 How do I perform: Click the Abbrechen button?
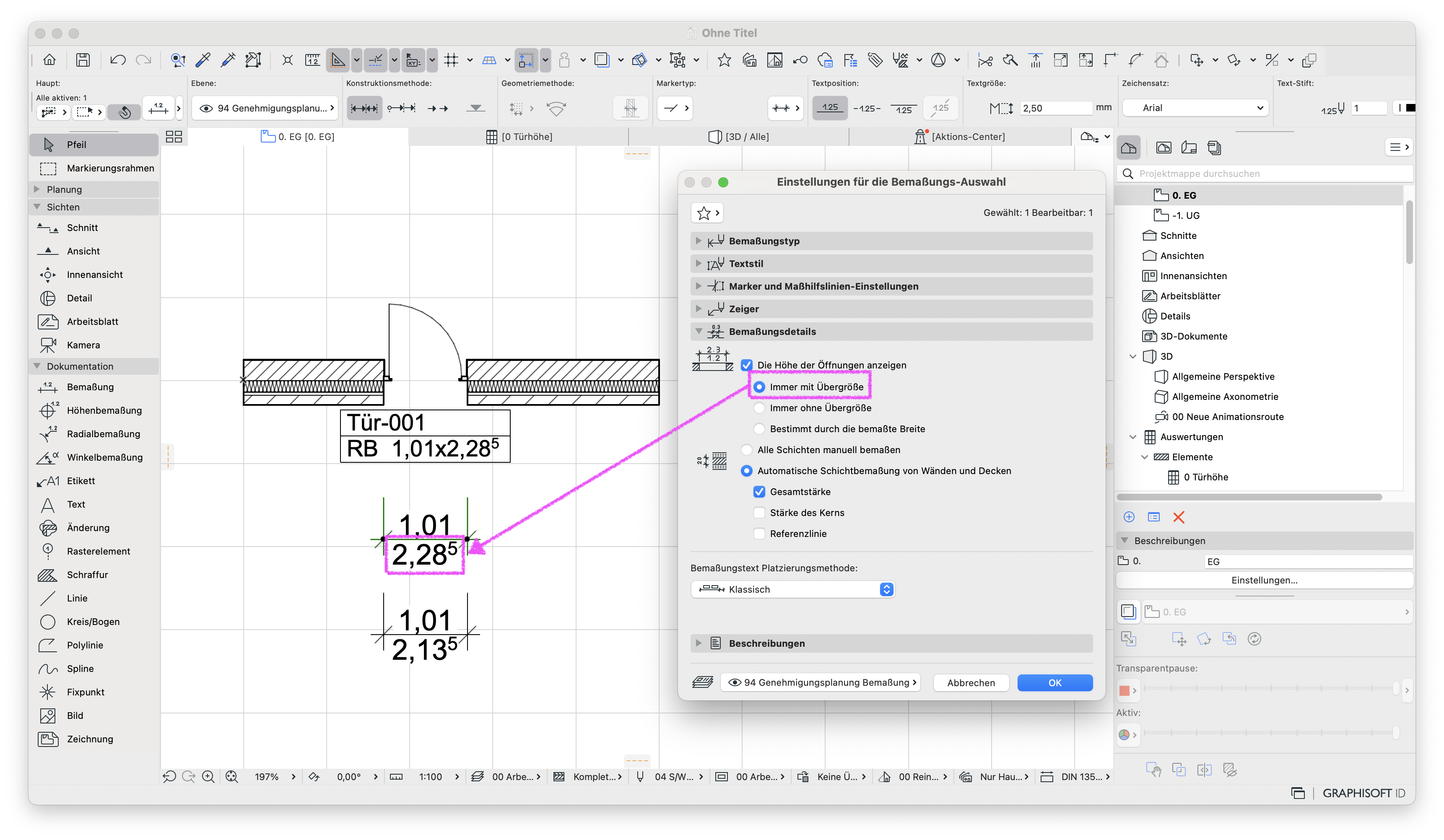click(x=971, y=682)
